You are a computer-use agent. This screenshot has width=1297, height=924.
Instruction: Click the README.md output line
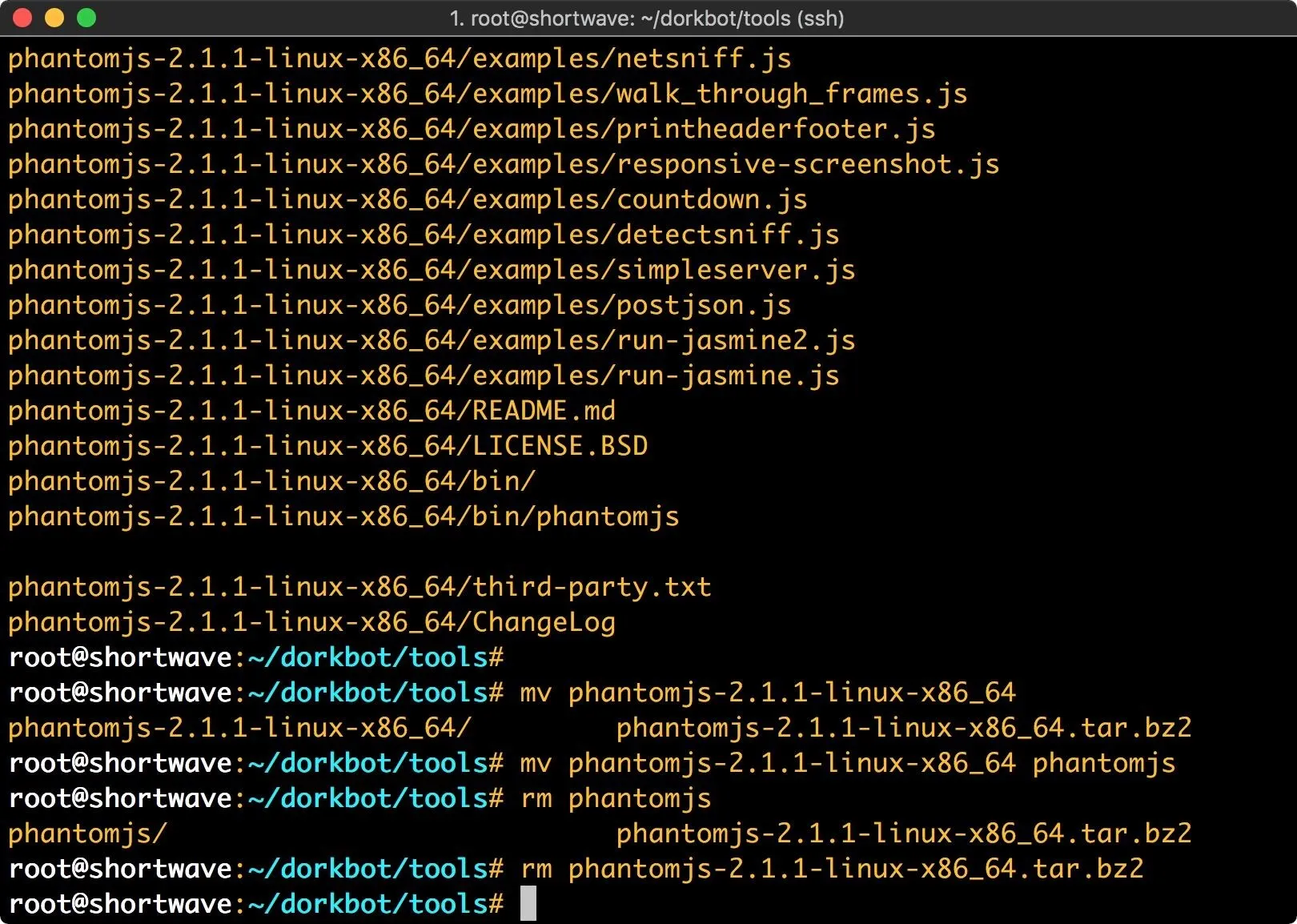click(x=311, y=411)
